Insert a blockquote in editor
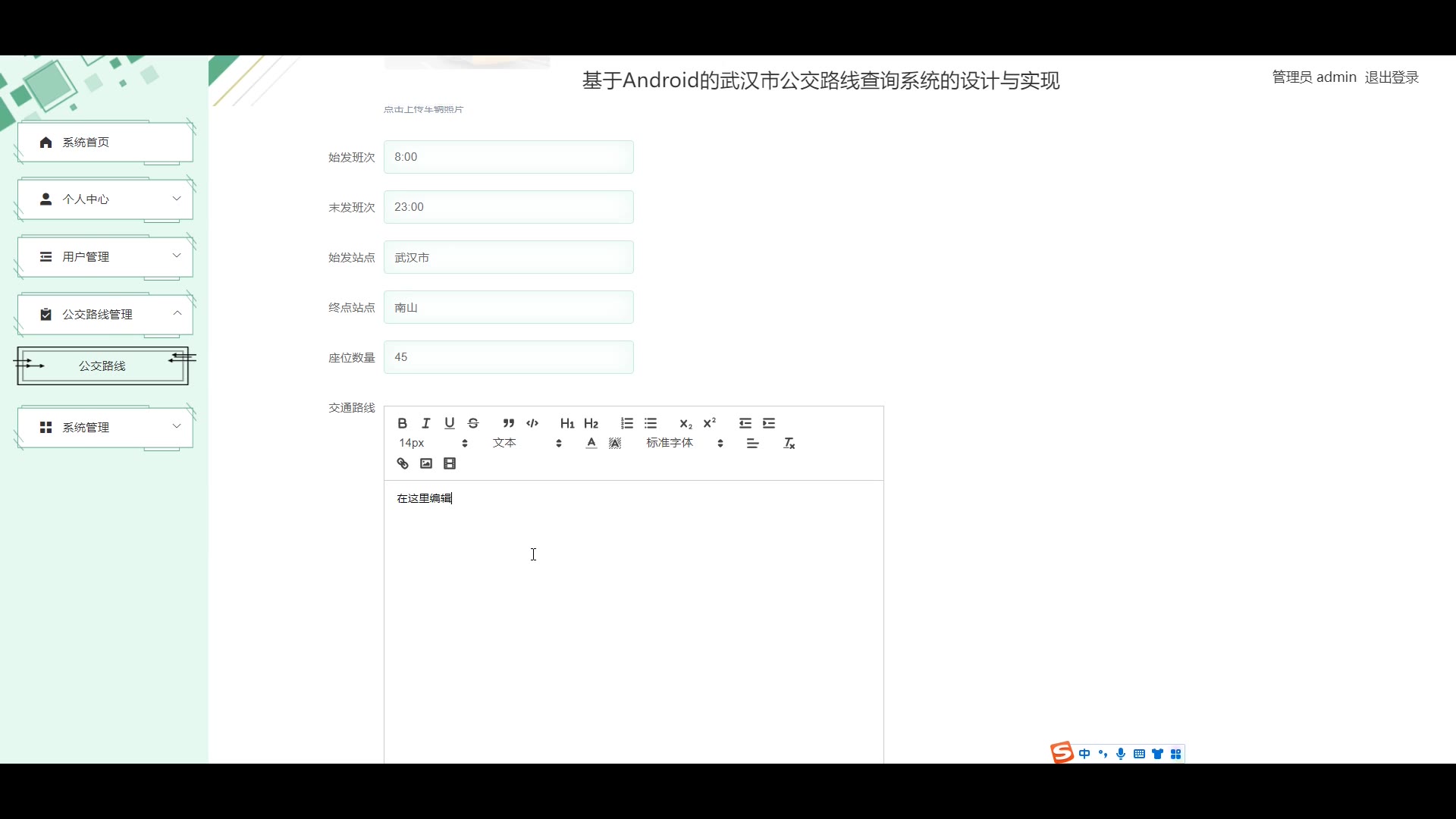This screenshot has width=1456, height=819. [509, 423]
